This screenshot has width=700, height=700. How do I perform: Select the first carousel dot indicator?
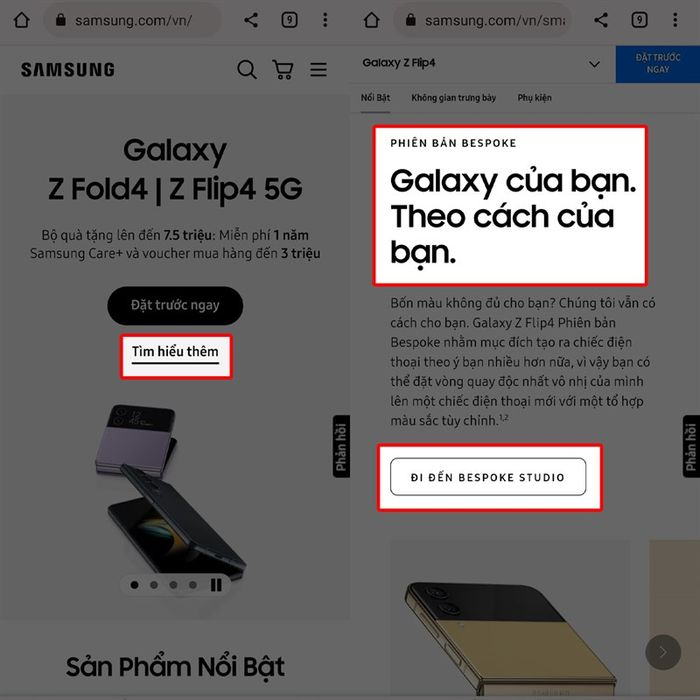tap(134, 585)
